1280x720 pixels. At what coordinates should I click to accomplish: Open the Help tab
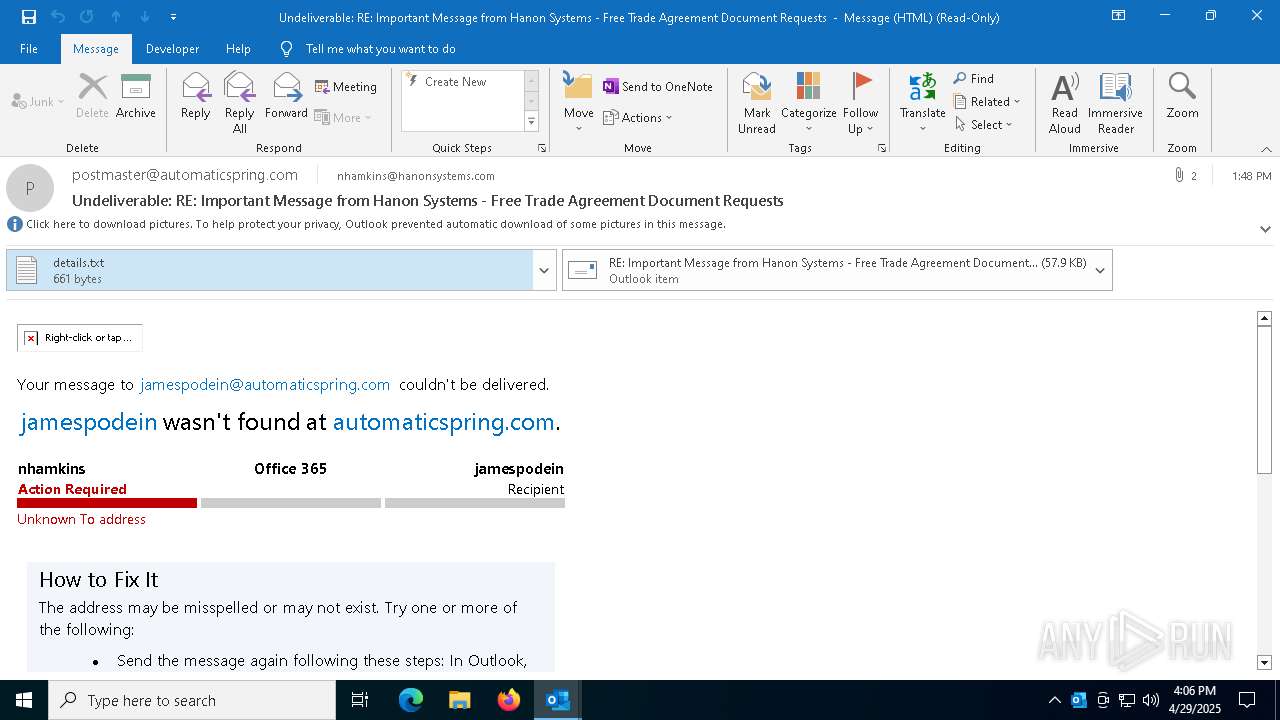point(238,48)
